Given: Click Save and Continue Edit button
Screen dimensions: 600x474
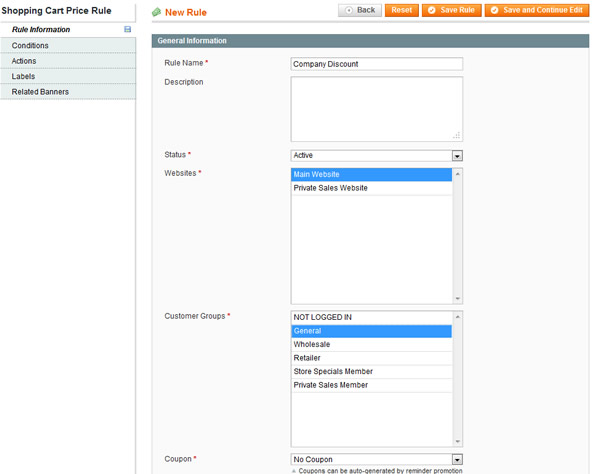Looking at the screenshot, I should [x=537, y=10].
